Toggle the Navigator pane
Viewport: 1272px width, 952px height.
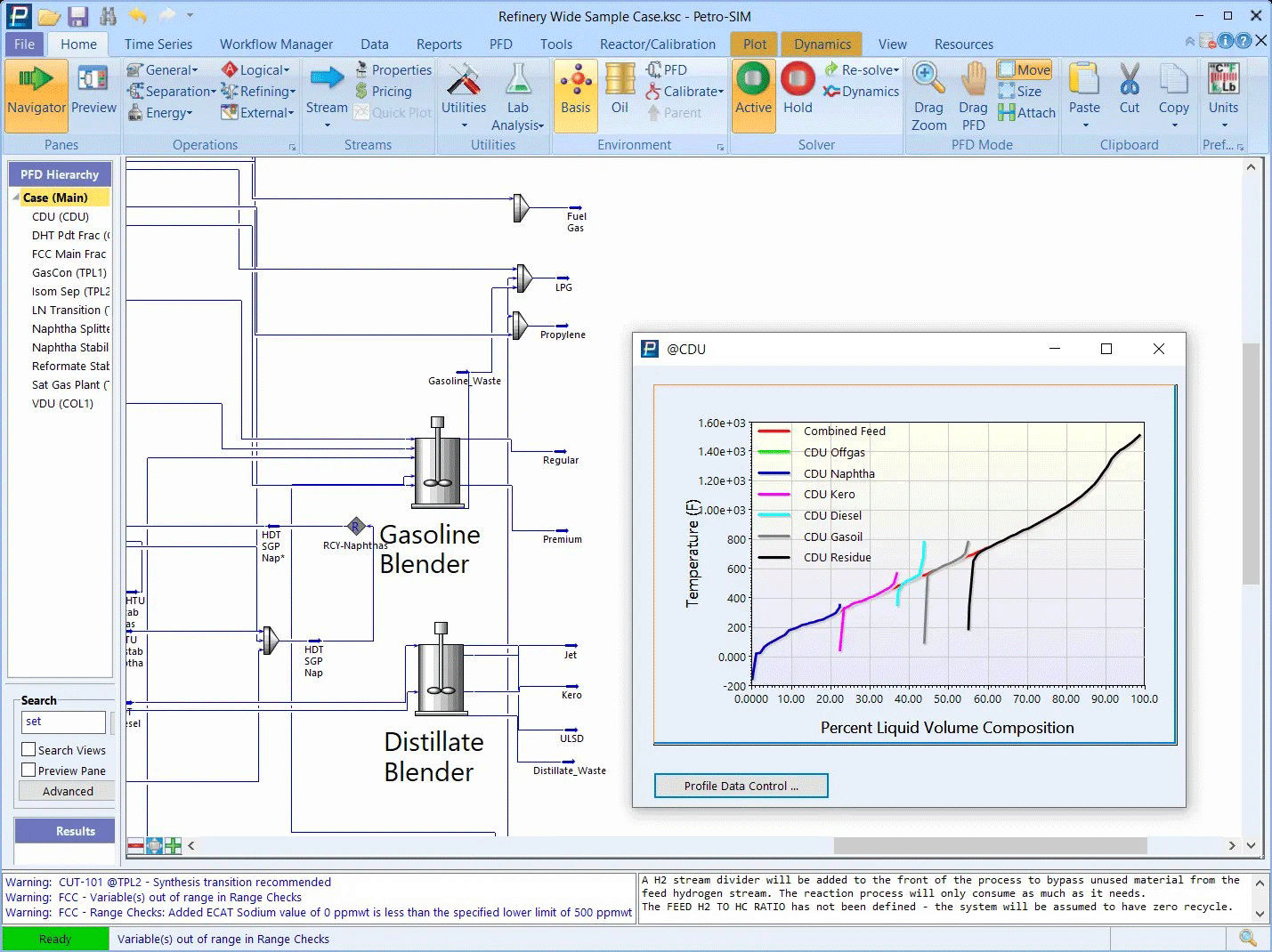36,95
